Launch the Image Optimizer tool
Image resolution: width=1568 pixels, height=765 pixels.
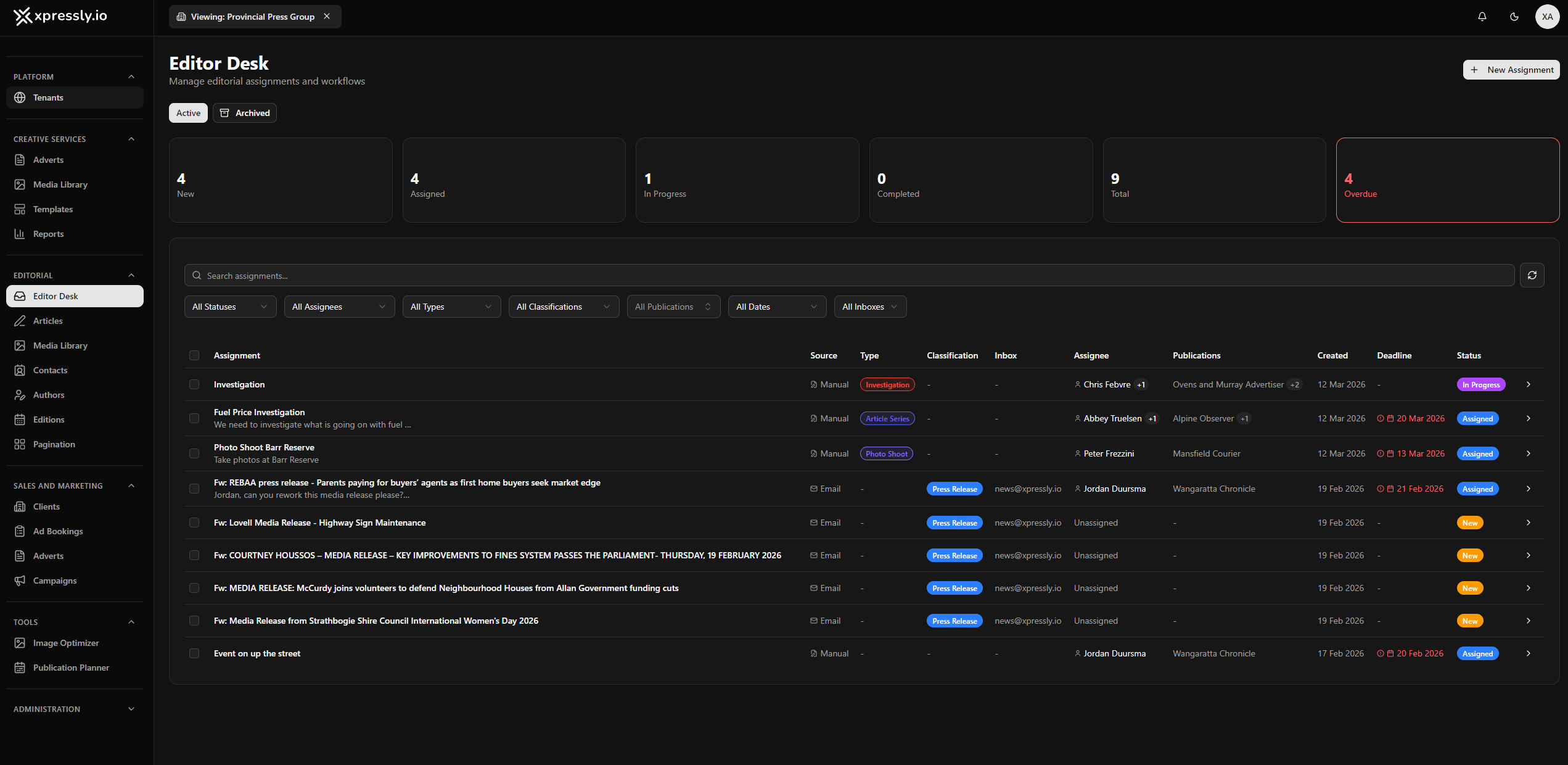(x=65, y=642)
